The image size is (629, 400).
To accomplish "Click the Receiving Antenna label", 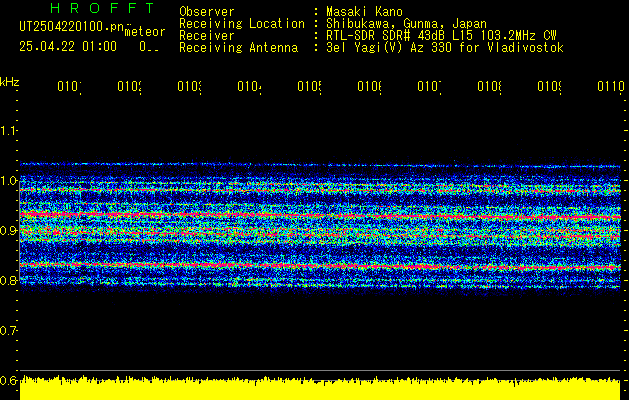I will pyautogui.click(x=239, y=48).
